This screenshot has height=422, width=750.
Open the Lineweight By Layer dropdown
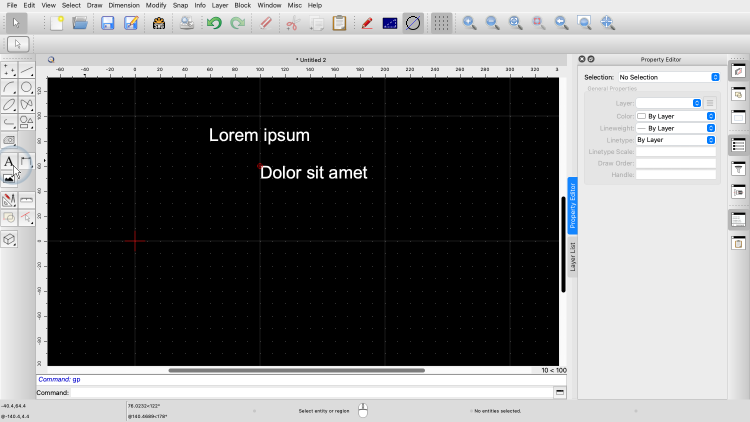click(676, 128)
